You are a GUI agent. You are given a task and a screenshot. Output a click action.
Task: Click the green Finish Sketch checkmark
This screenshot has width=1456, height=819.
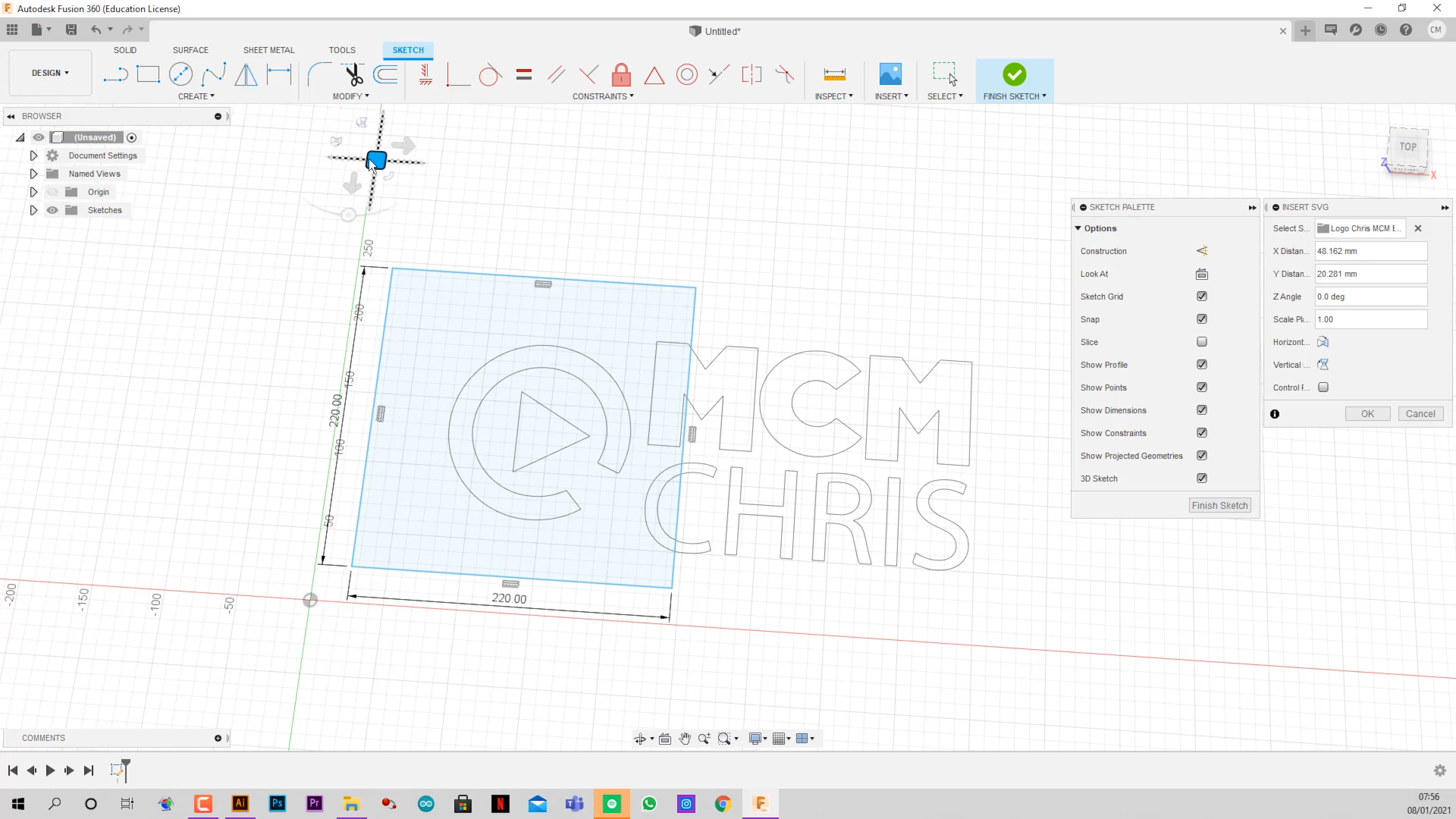1015,74
